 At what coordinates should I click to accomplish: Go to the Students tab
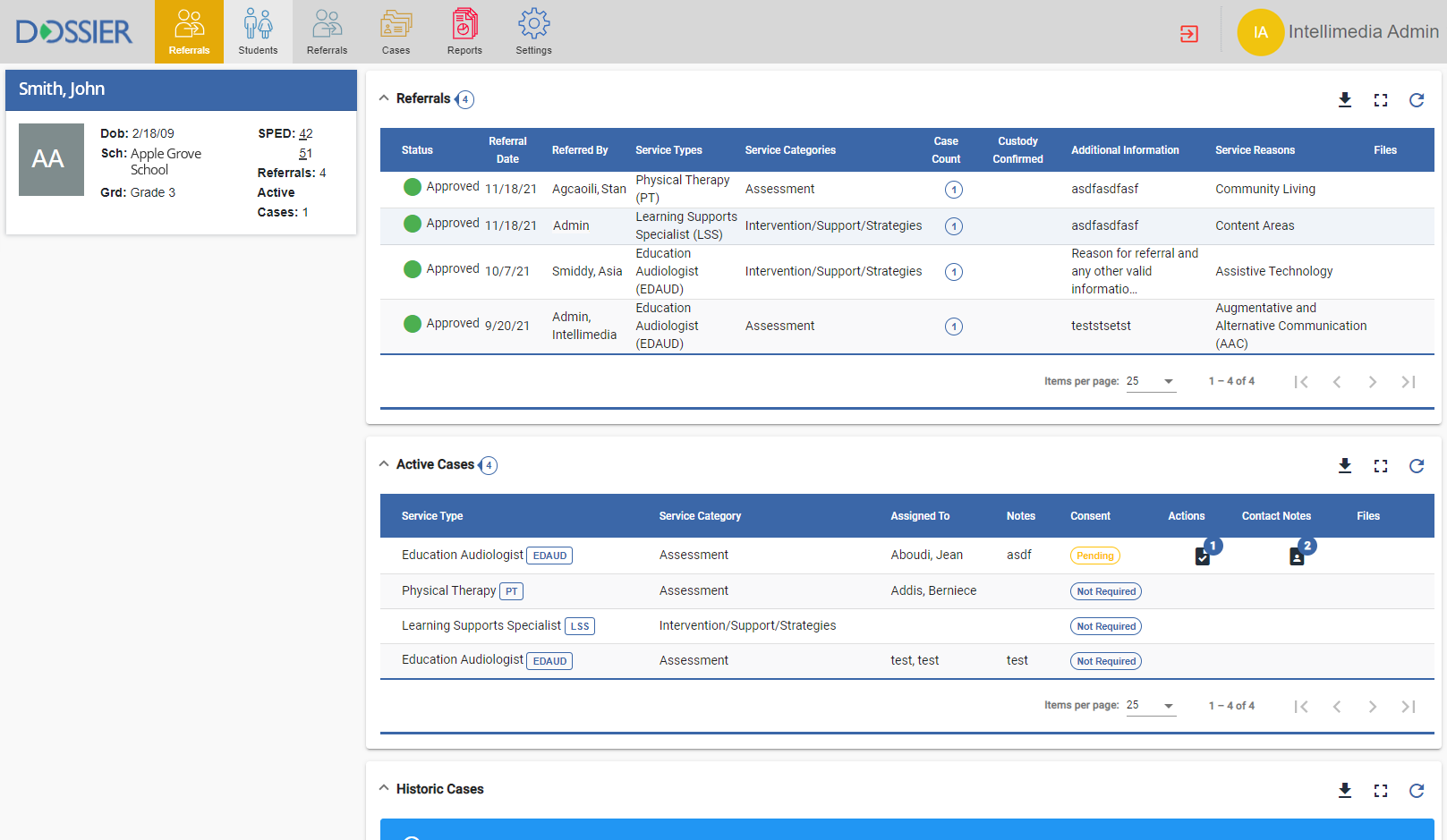point(258,32)
